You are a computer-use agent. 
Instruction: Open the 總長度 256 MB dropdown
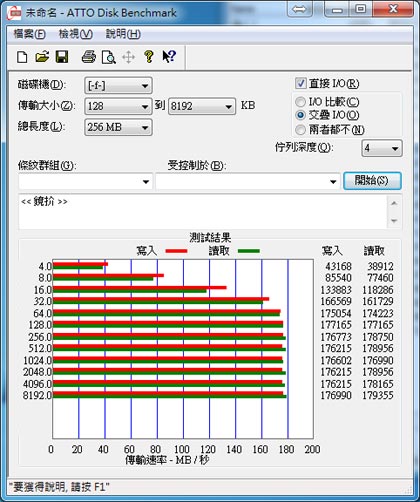click(x=118, y=127)
